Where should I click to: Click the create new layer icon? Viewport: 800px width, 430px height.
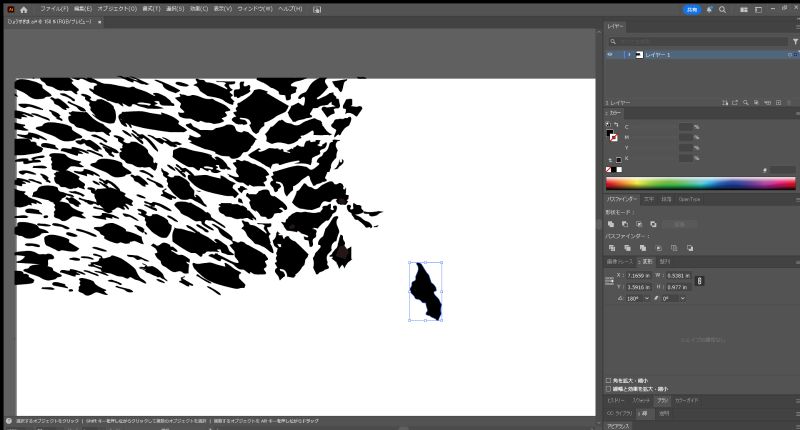coord(776,102)
